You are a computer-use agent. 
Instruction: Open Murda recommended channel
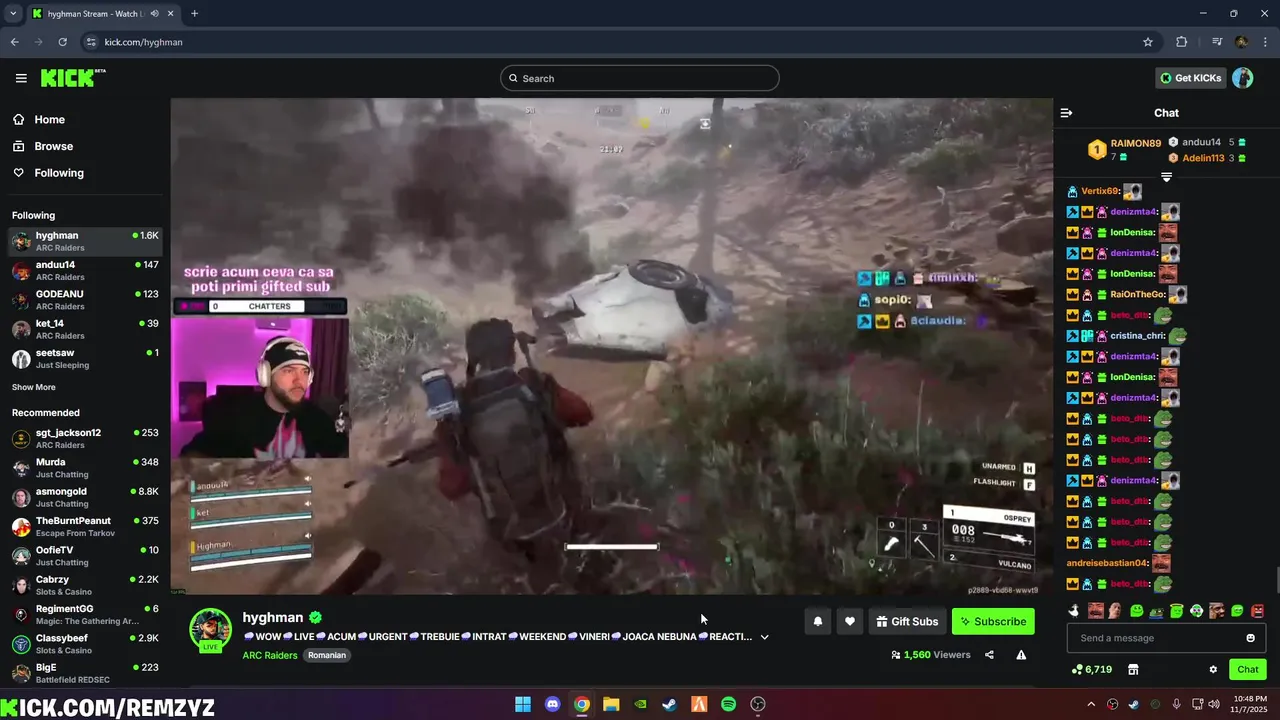click(85, 468)
